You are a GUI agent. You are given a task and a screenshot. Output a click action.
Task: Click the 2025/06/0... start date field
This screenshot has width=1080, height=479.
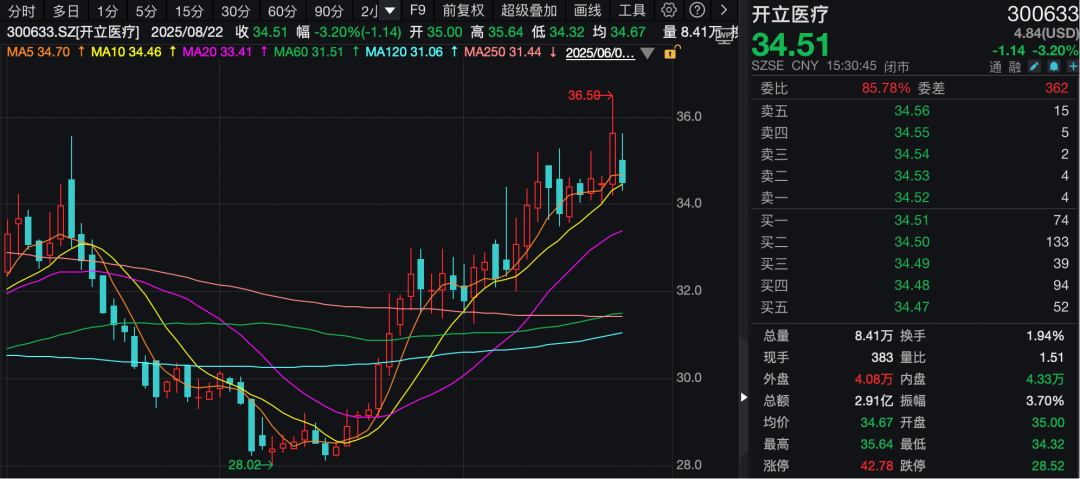600,52
